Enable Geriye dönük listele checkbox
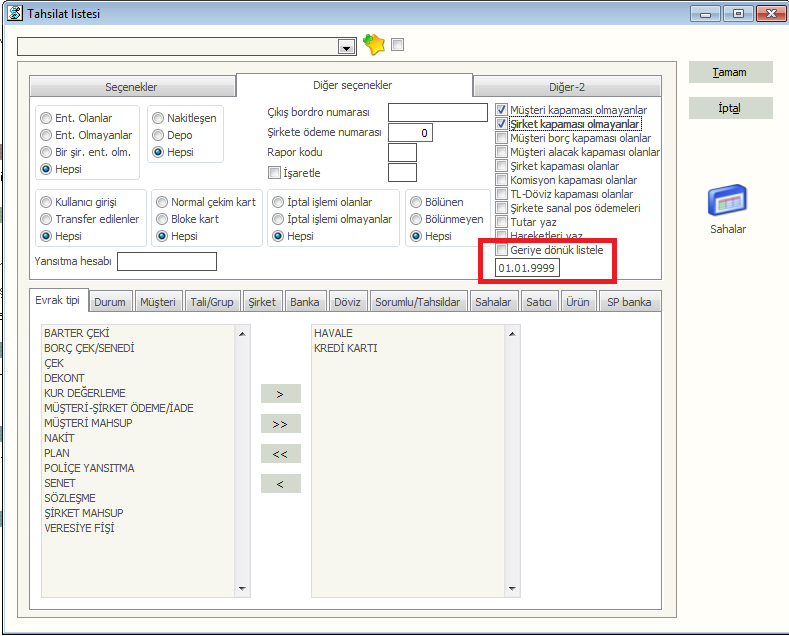The width and height of the screenshot is (789, 636). pos(502,250)
